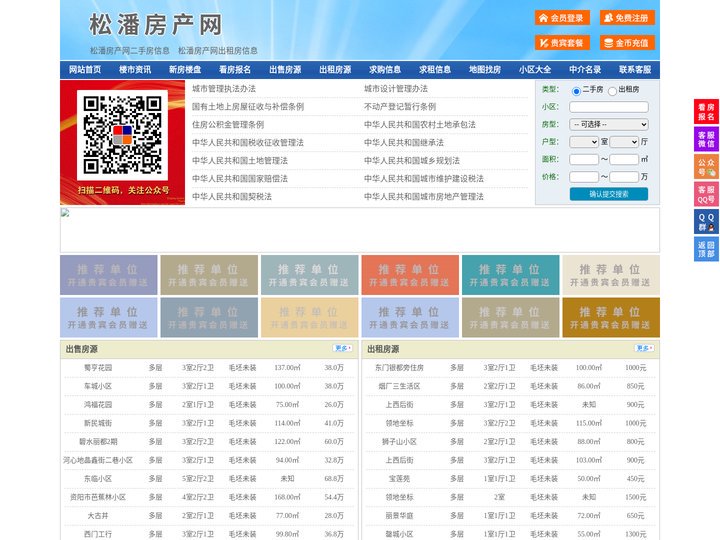Select the 二手房 radio button
Image resolution: width=720 pixels, height=540 pixels.
point(576,91)
